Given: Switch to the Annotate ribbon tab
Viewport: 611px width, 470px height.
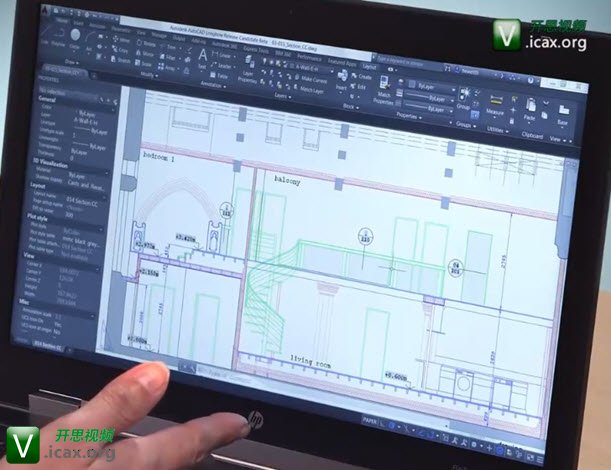Looking at the screenshot, I should point(97,26).
